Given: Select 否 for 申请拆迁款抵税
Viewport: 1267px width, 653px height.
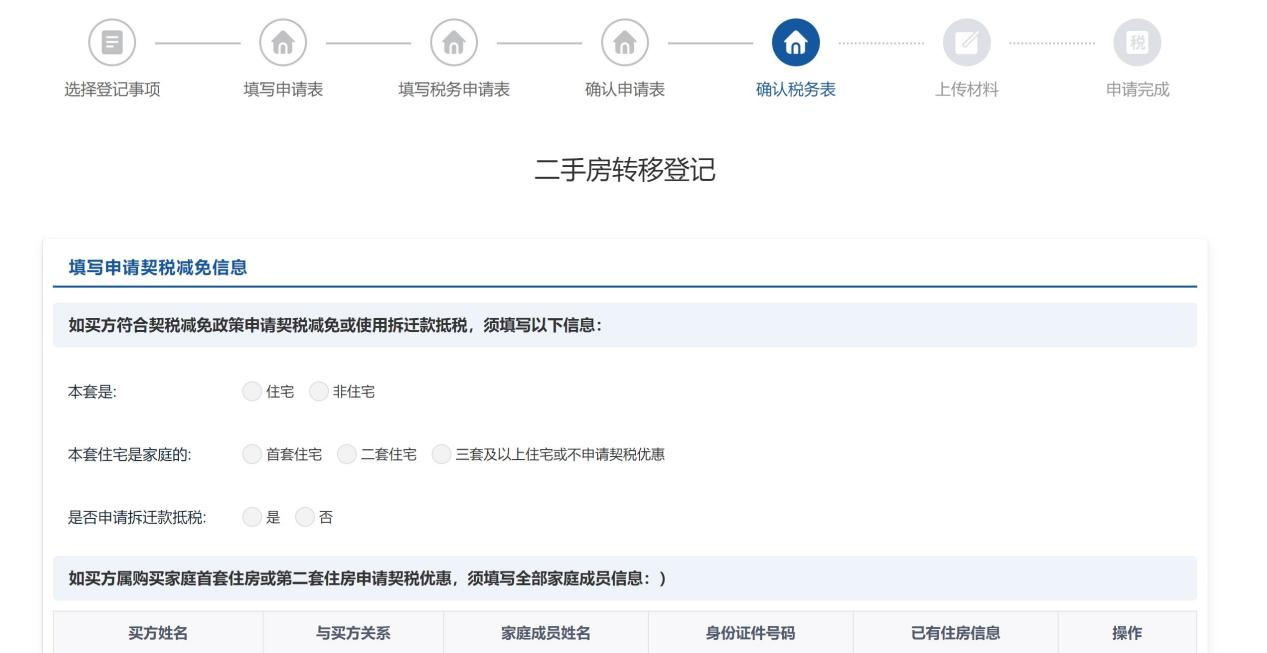Looking at the screenshot, I should pos(303,517).
